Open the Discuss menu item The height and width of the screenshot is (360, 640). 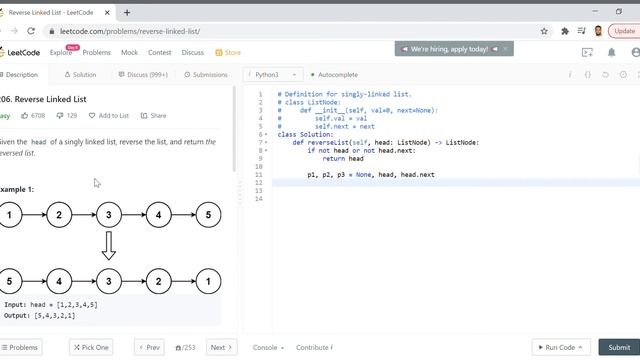(193, 52)
